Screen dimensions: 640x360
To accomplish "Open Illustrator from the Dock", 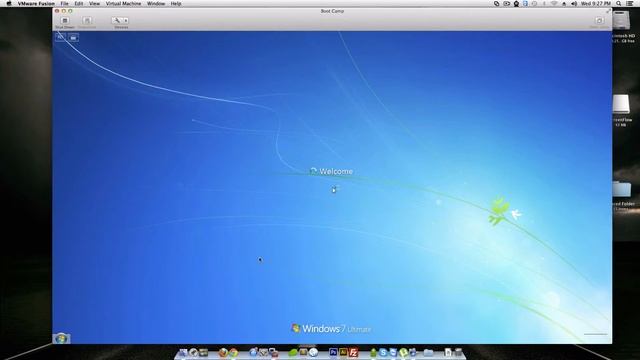I will click(343, 352).
